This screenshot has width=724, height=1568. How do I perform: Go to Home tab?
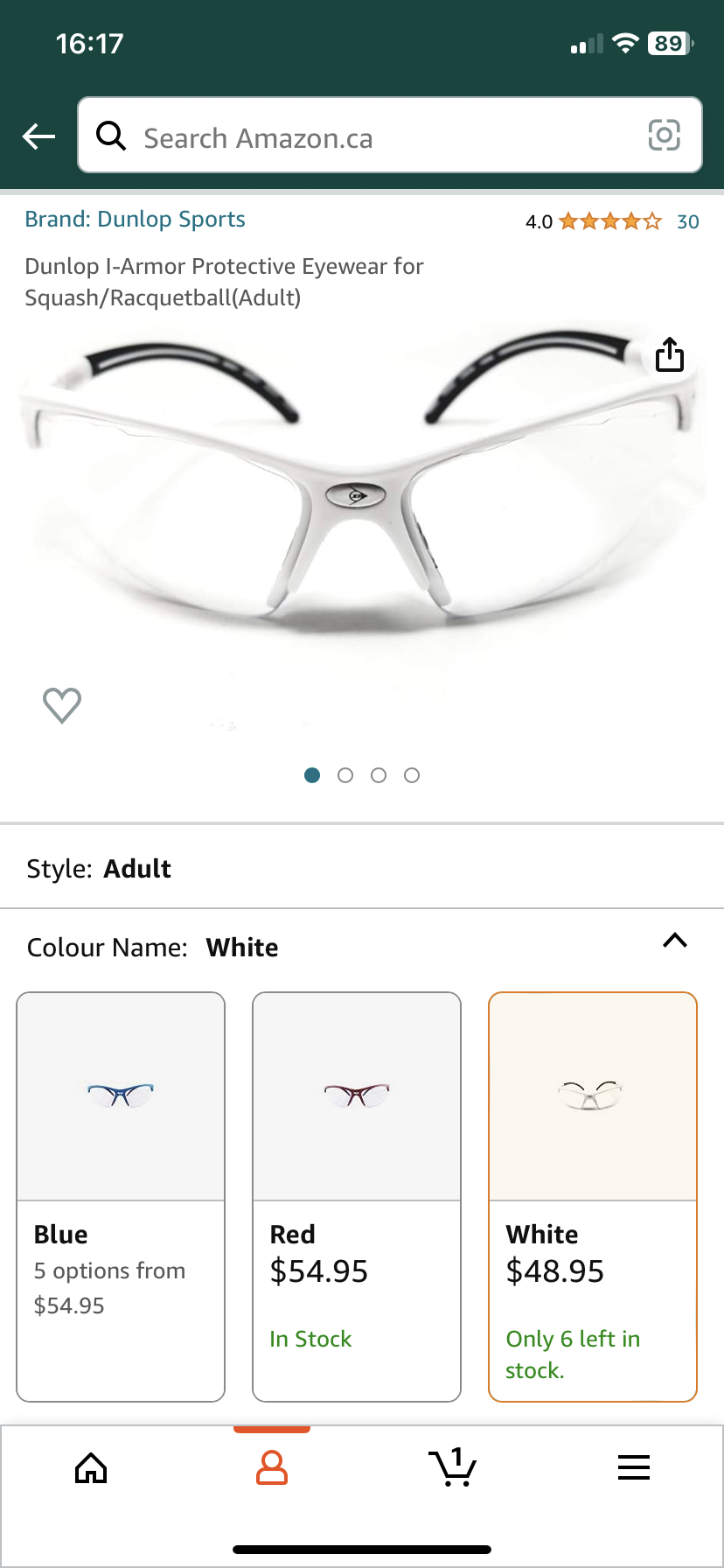[x=91, y=1467]
